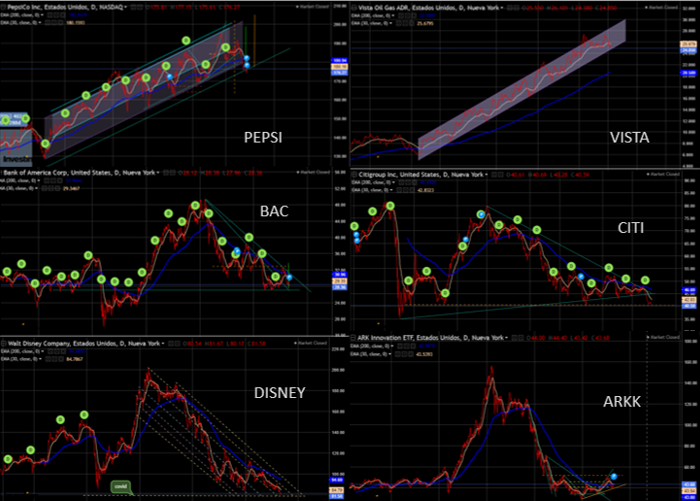
Task: Click the Citigroup Inc, United States chart title
Action: (x=421, y=175)
